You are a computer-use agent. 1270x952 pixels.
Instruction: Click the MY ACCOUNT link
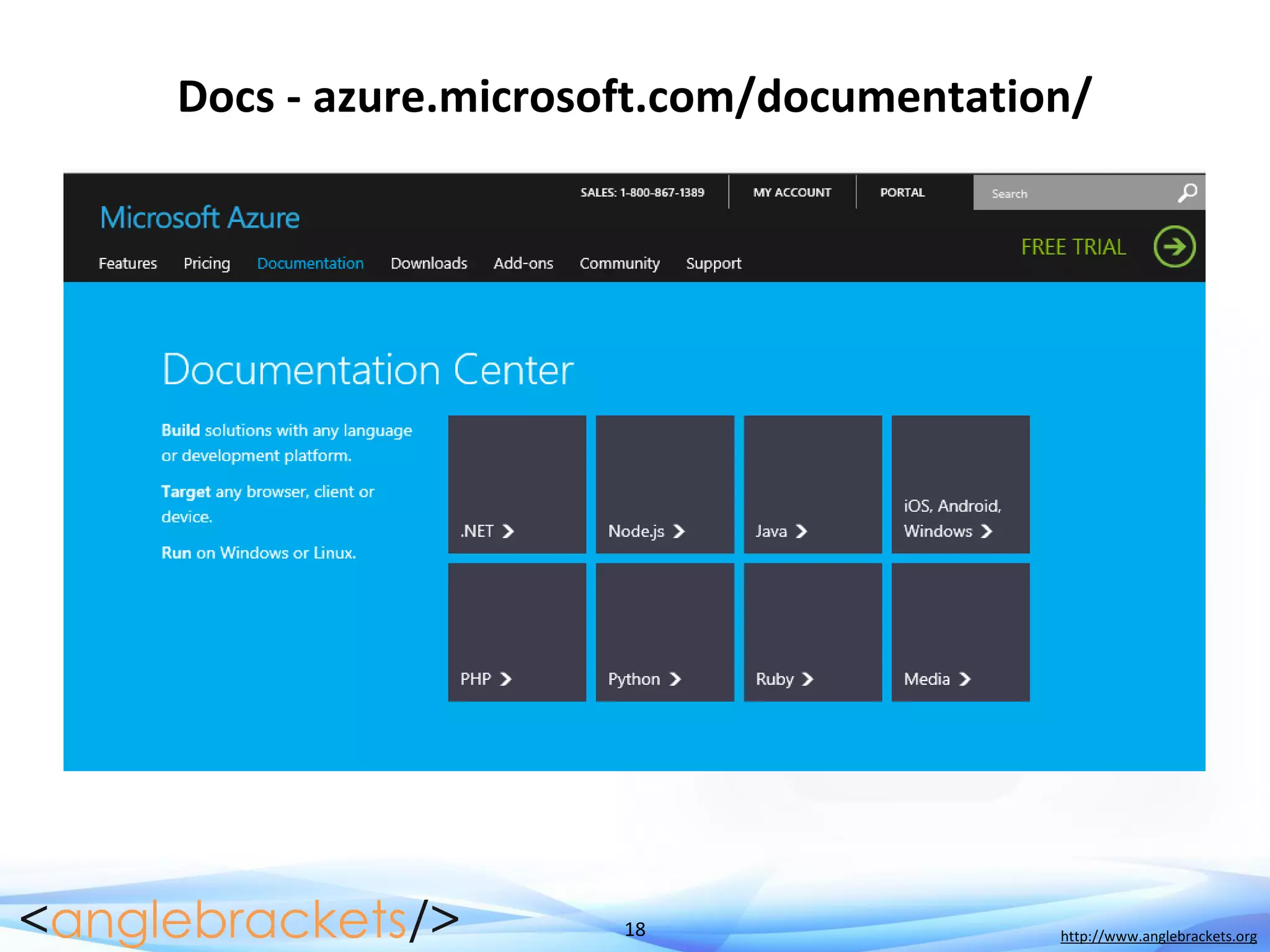(x=792, y=193)
